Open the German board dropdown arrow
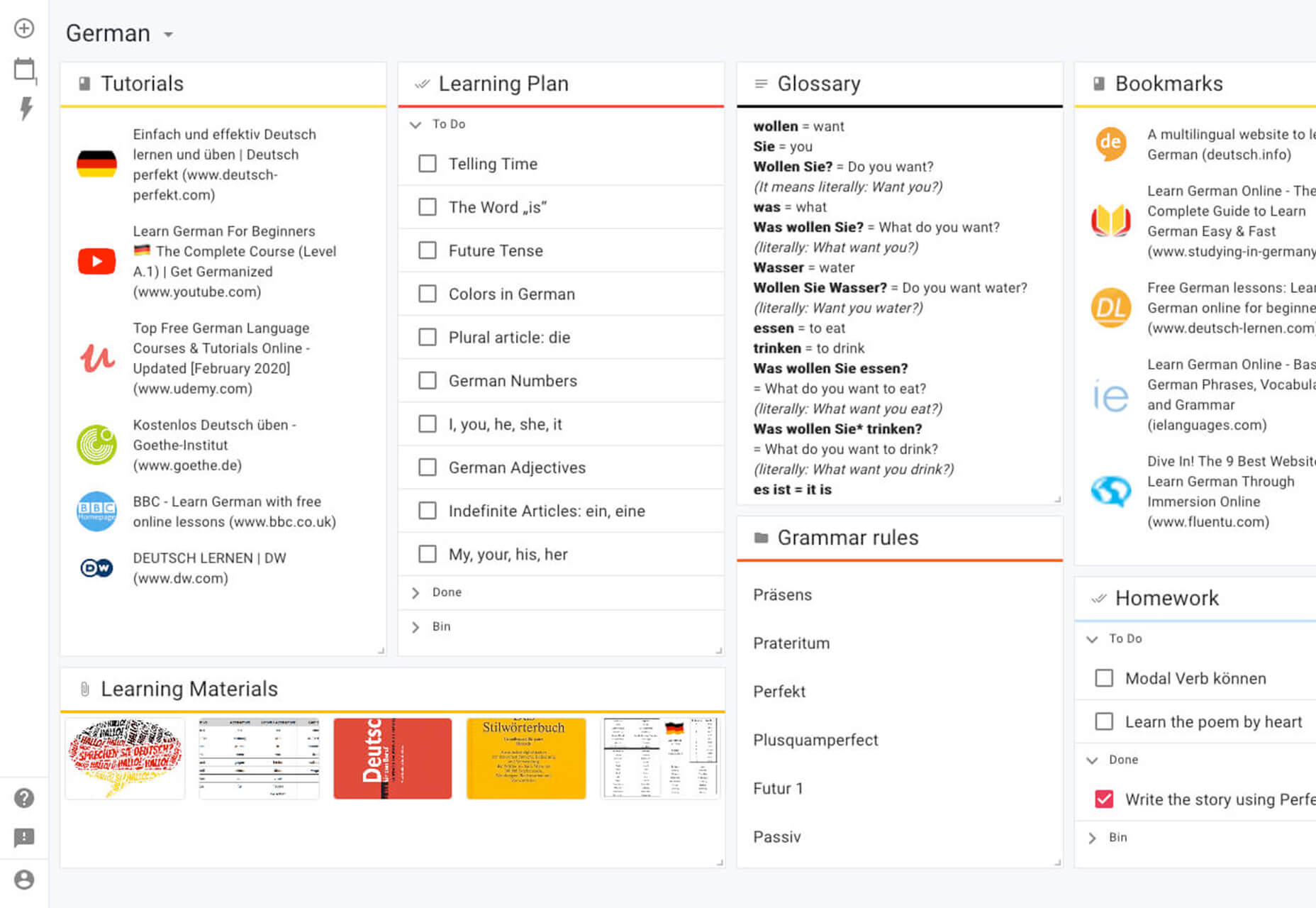The image size is (1316, 908). click(x=168, y=34)
